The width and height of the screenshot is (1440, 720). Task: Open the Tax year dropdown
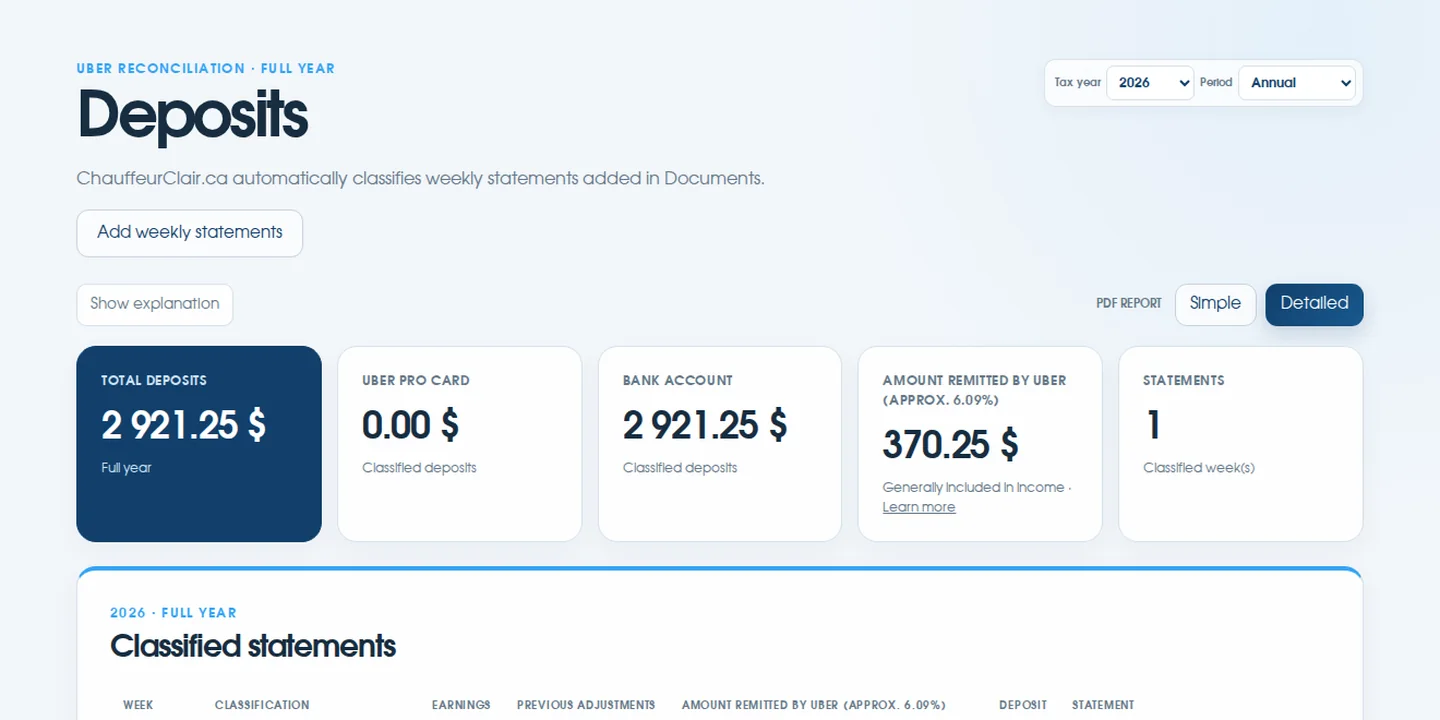tap(1150, 83)
